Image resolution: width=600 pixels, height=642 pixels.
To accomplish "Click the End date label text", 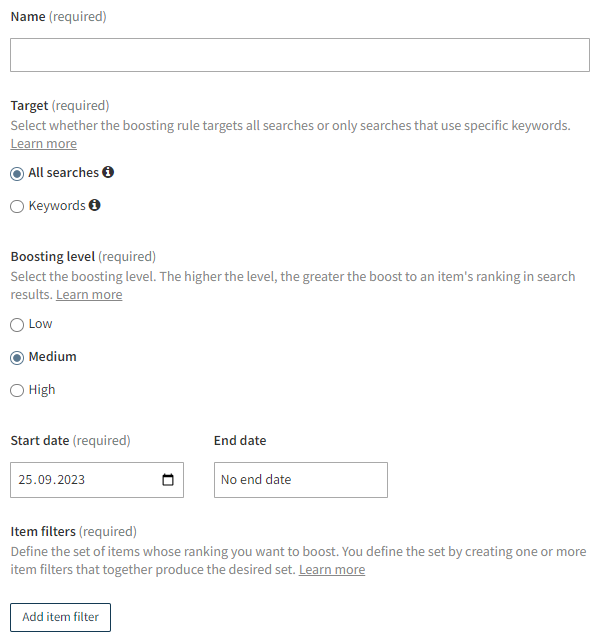I will coord(240,440).
